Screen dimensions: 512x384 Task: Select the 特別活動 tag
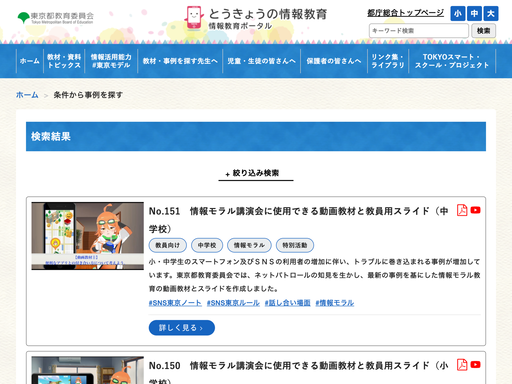pyautogui.click(x=295, y=245)
